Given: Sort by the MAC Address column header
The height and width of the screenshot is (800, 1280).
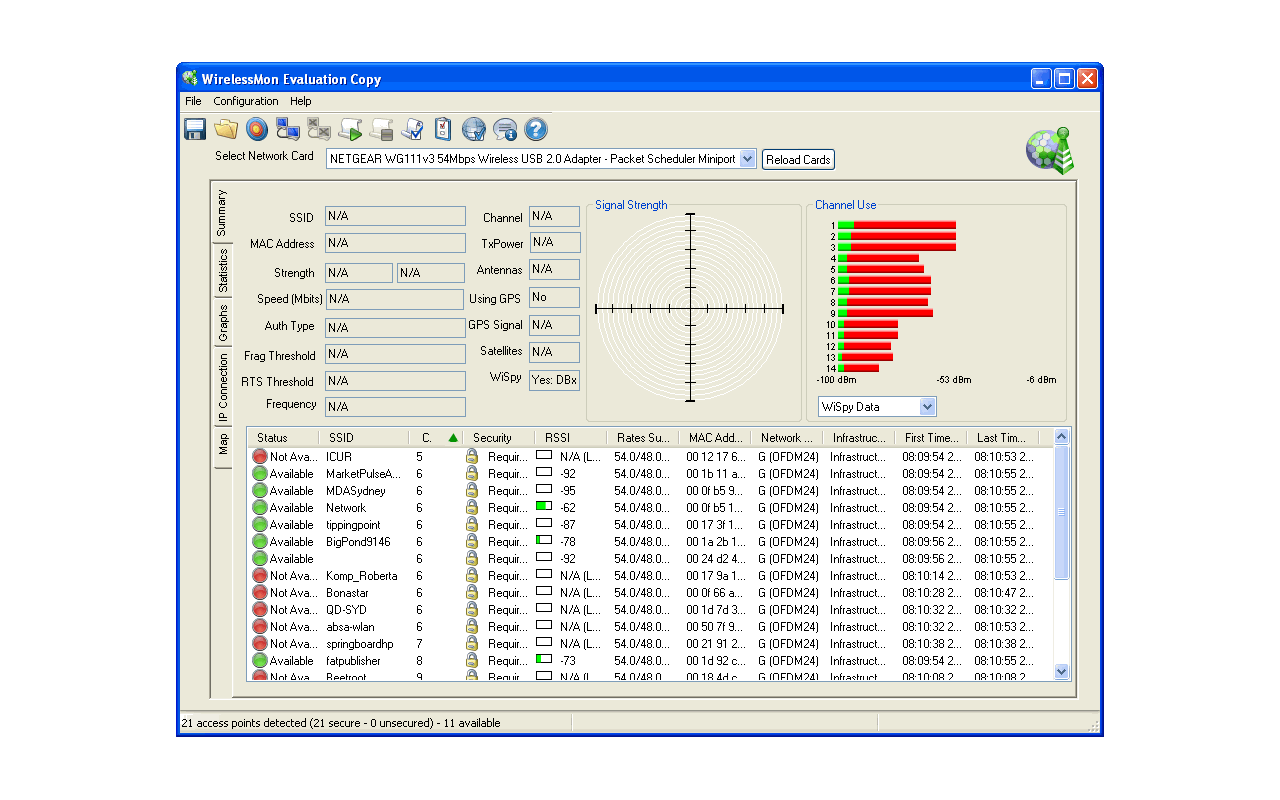Looking at the screenshot, I should coord(715,438).
